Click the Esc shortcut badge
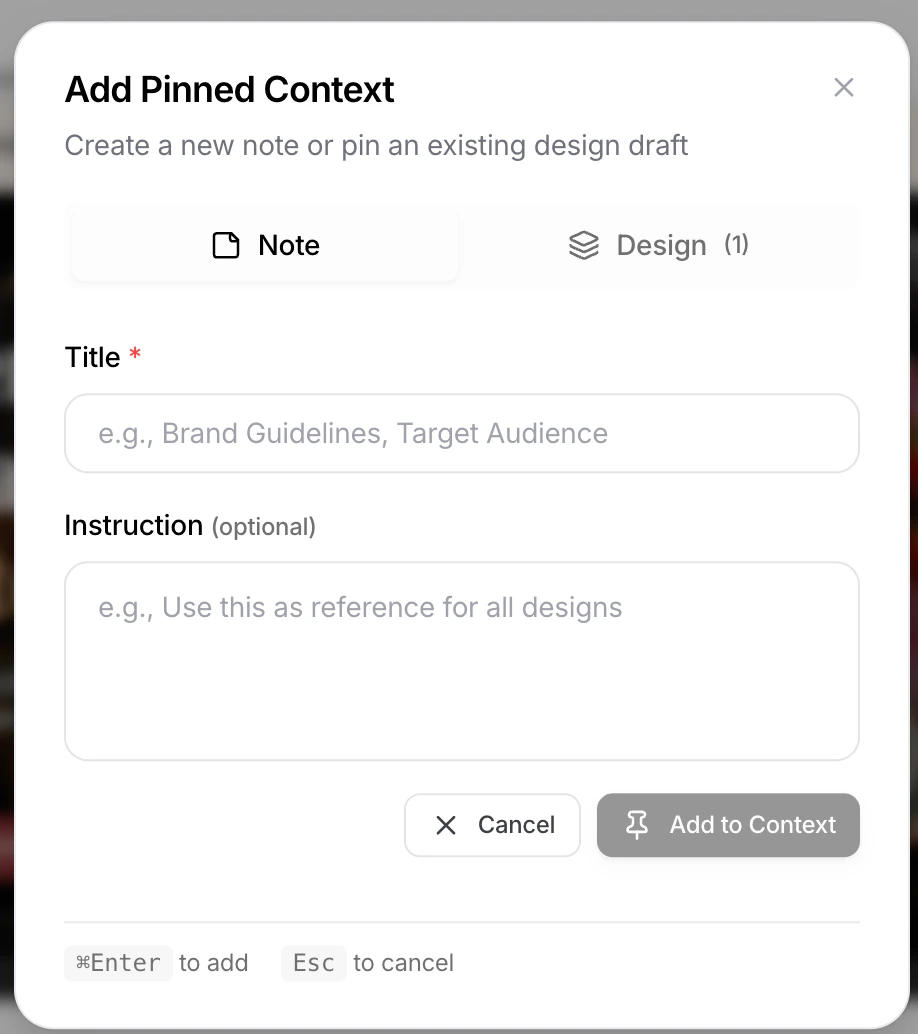Image resolution: width=918 pixels, height=1034 pixels. [x=313, y=962]
